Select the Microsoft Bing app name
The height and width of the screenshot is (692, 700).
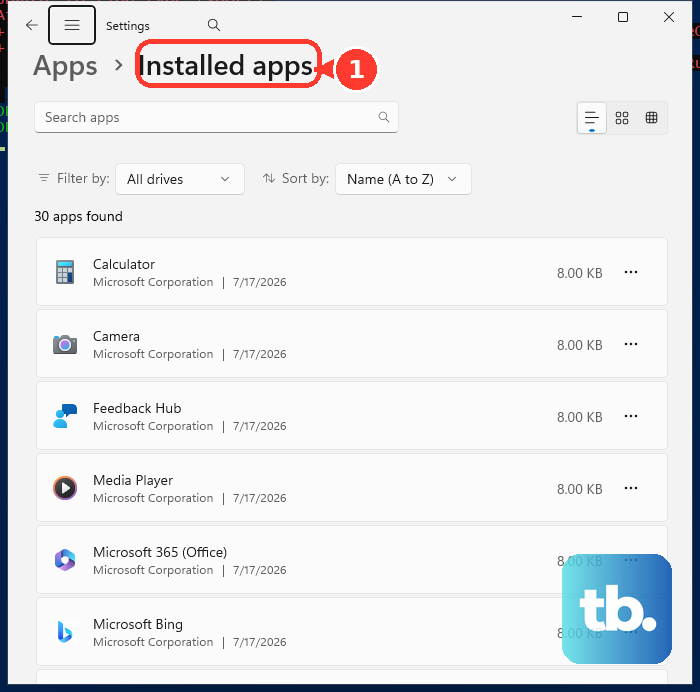click(x=138, y=624)
